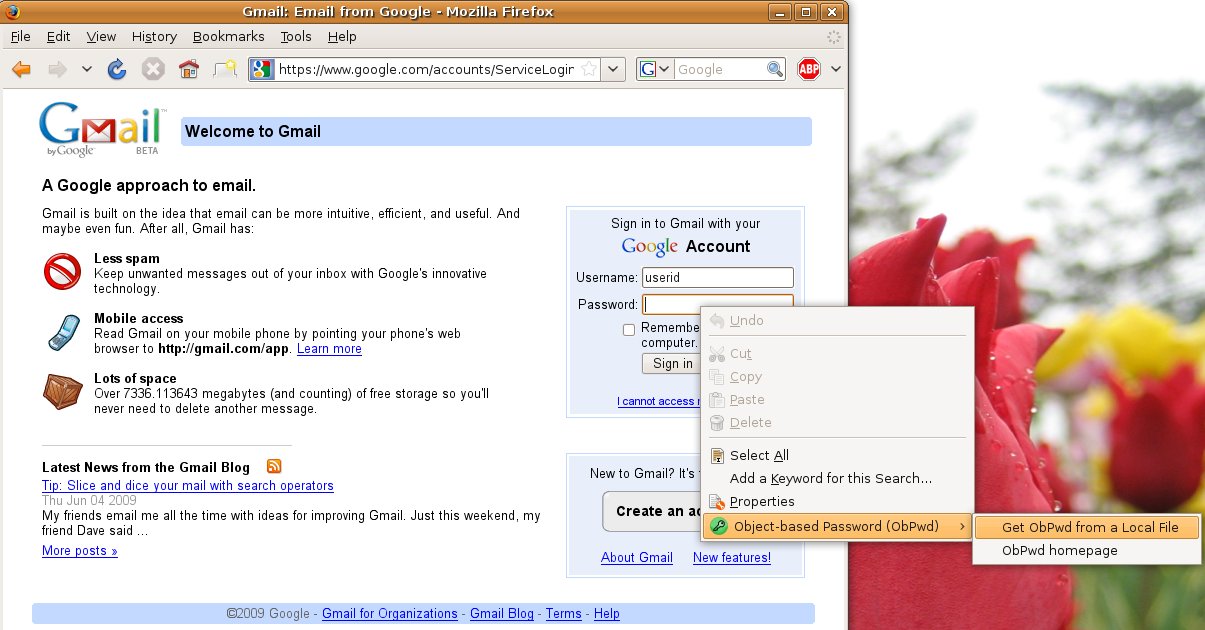The height and width of the screenshot is (630, 1205).
Task: Click the Stop loading icon
Action: (152, 69)
